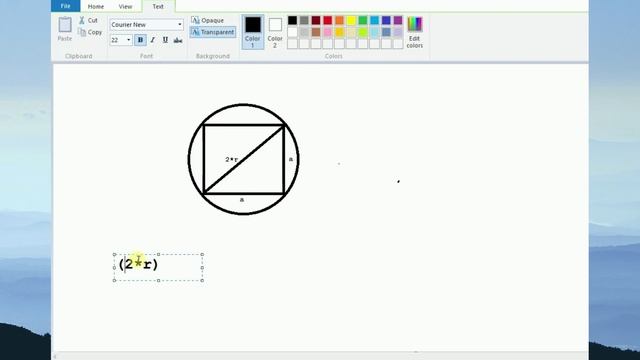Pick the turquoise blue color swatch
The image size is (640, 360).
[375, 20]
